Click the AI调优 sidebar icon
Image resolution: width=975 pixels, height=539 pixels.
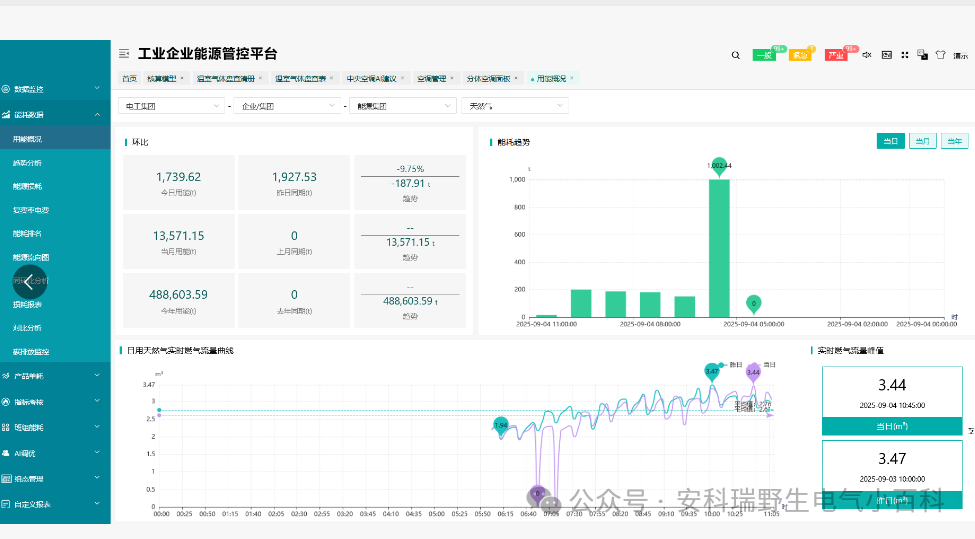[x=6, y=453]
